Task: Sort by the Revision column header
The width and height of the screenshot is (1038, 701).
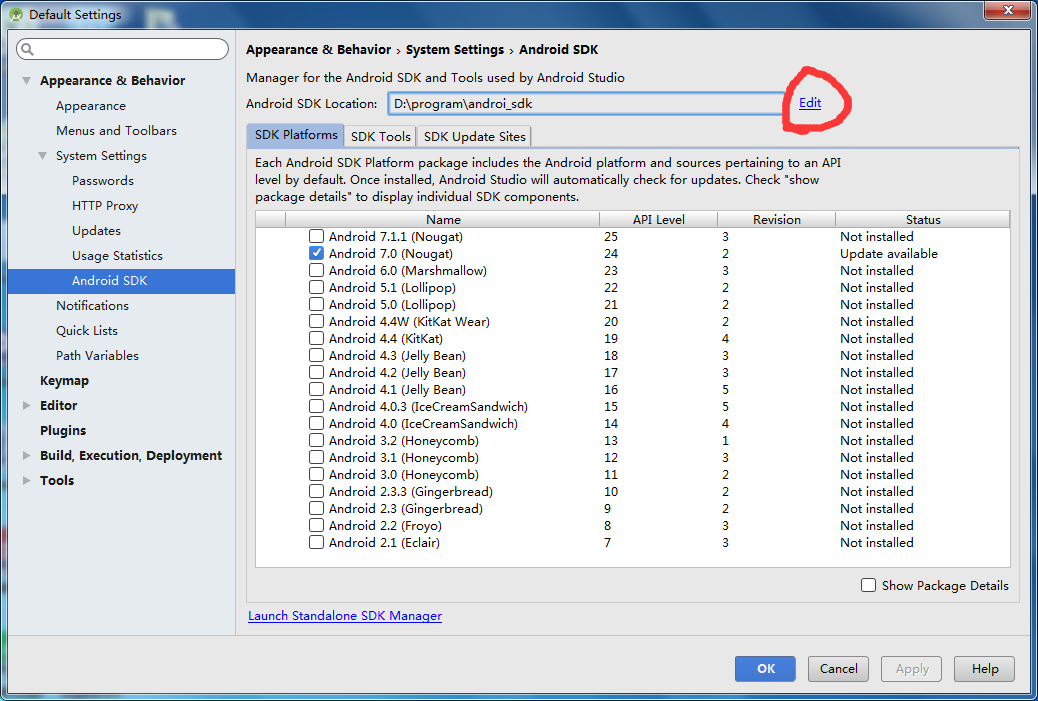Action: (777, 220)
